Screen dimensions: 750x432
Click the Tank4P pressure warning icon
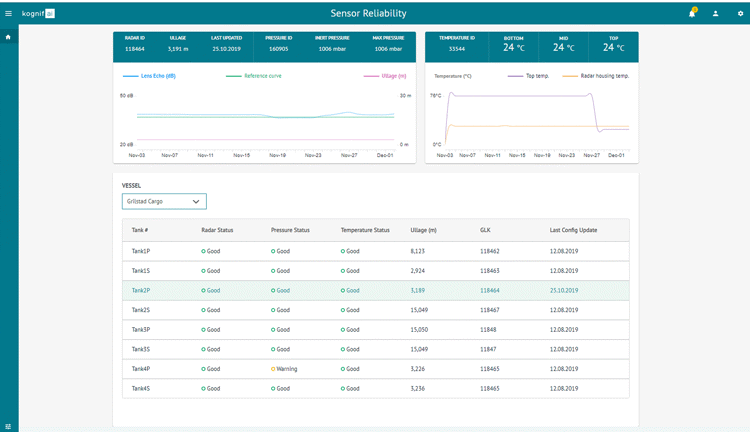[x=273, y=369]
